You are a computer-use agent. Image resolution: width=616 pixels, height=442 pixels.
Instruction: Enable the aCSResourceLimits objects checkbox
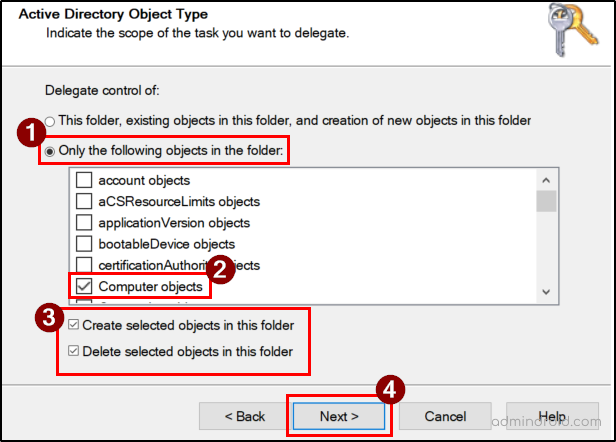(x=84, y=202)
